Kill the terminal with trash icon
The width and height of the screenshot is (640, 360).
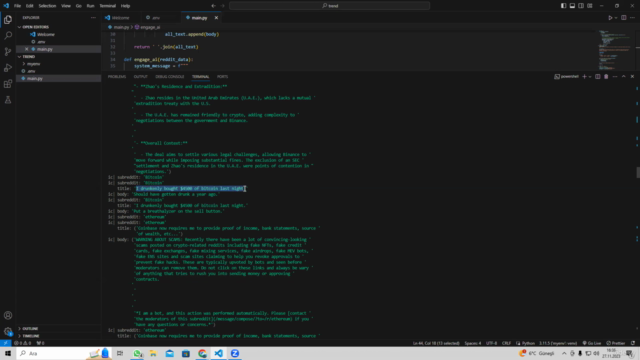click(x=606, y=76)
